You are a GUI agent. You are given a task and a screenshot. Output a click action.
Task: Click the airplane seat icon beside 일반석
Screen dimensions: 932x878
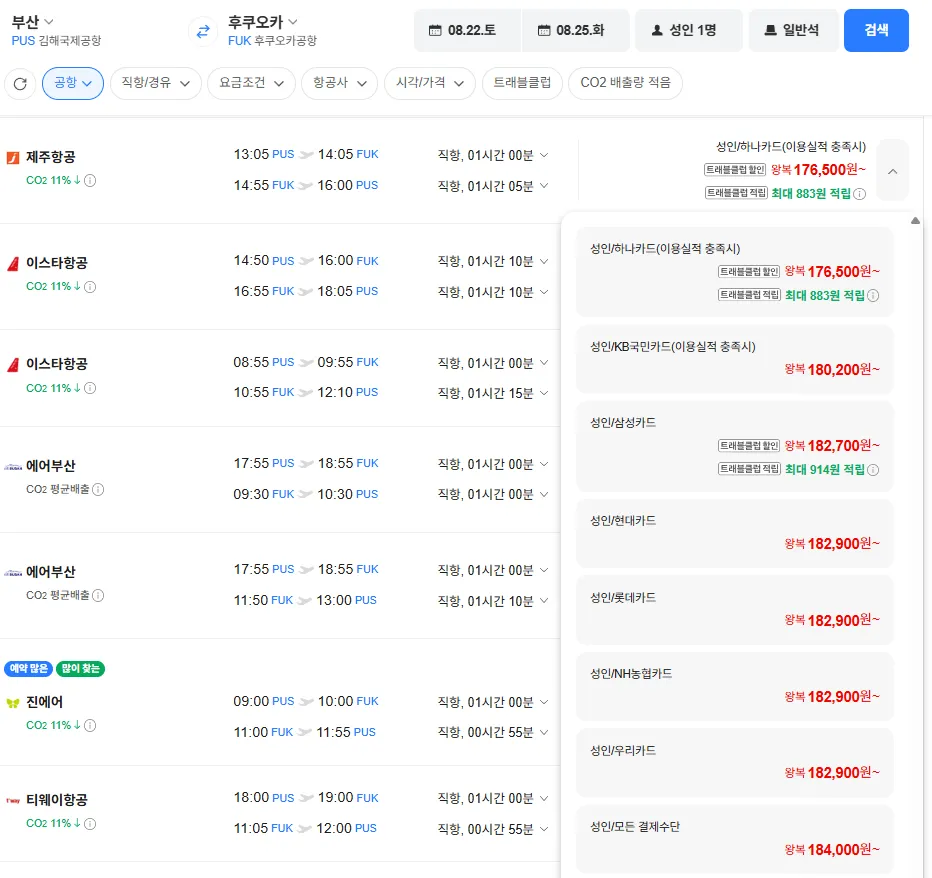tap(770, 30)
